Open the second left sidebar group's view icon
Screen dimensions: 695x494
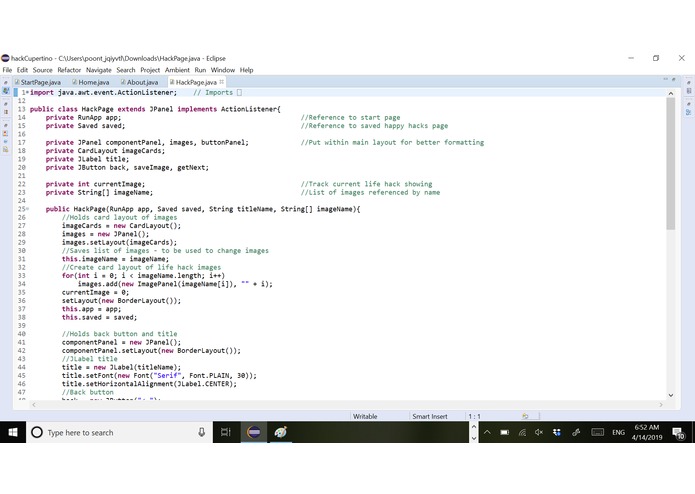[6, 112]
